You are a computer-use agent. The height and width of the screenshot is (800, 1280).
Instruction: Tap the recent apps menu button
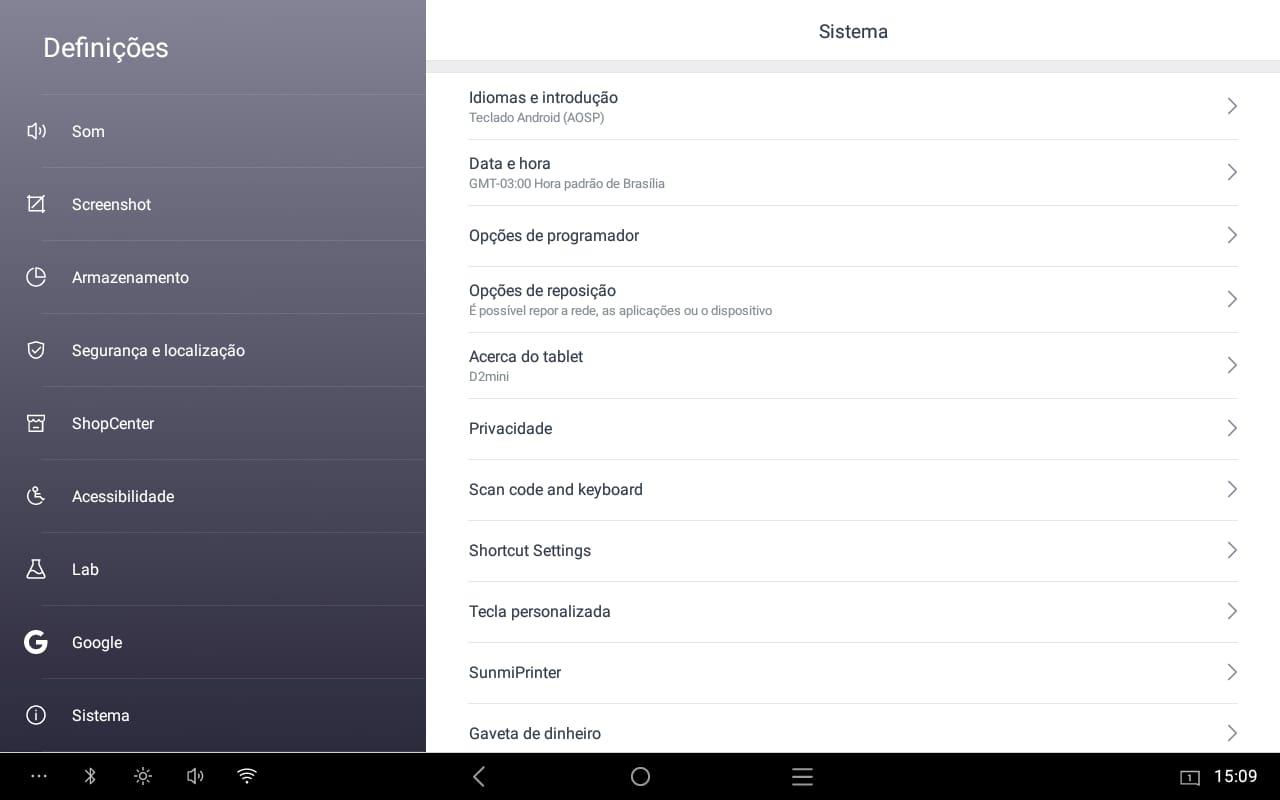pos(802,776)
